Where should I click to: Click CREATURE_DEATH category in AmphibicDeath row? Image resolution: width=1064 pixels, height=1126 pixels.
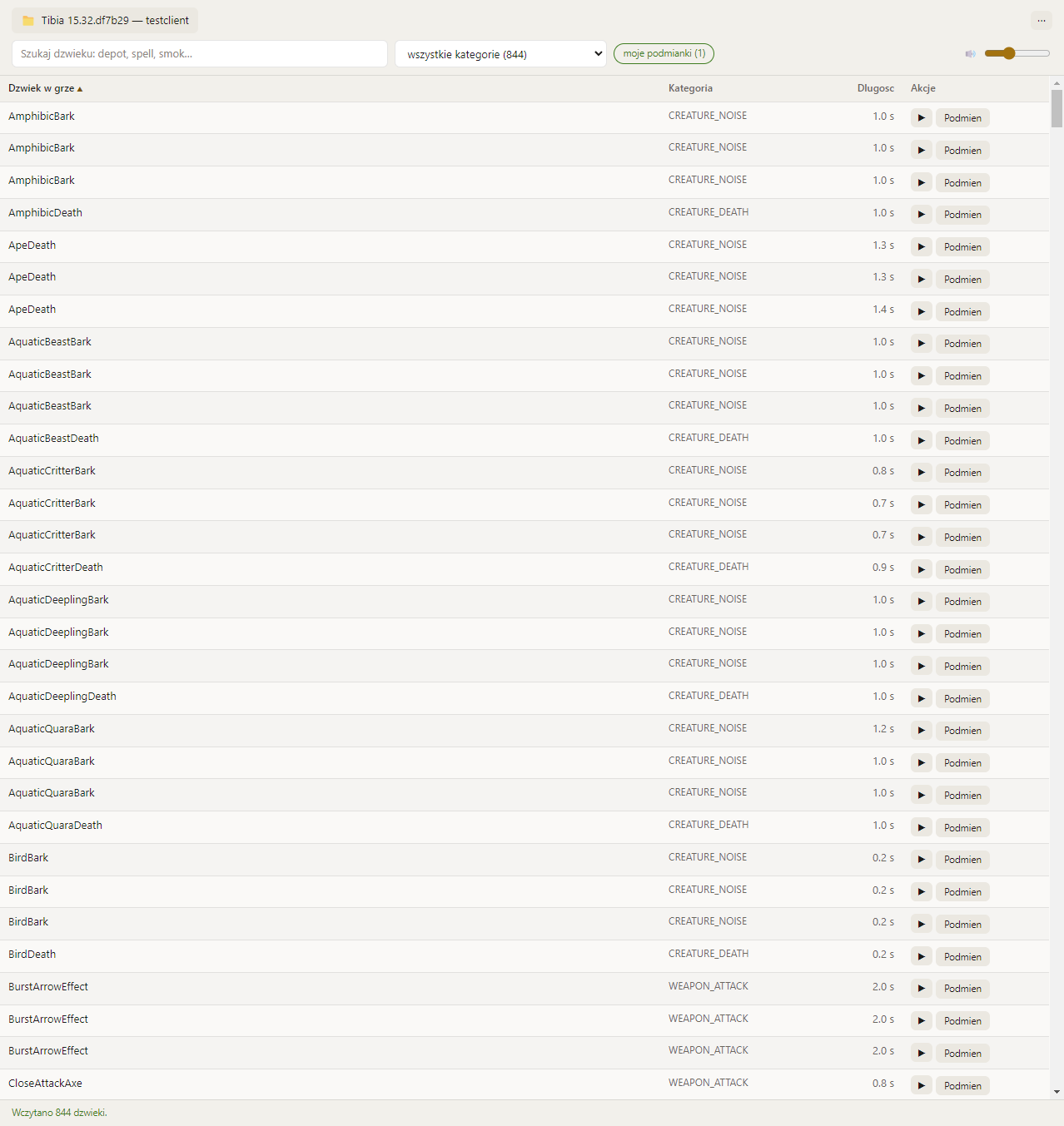coord(709,212)
